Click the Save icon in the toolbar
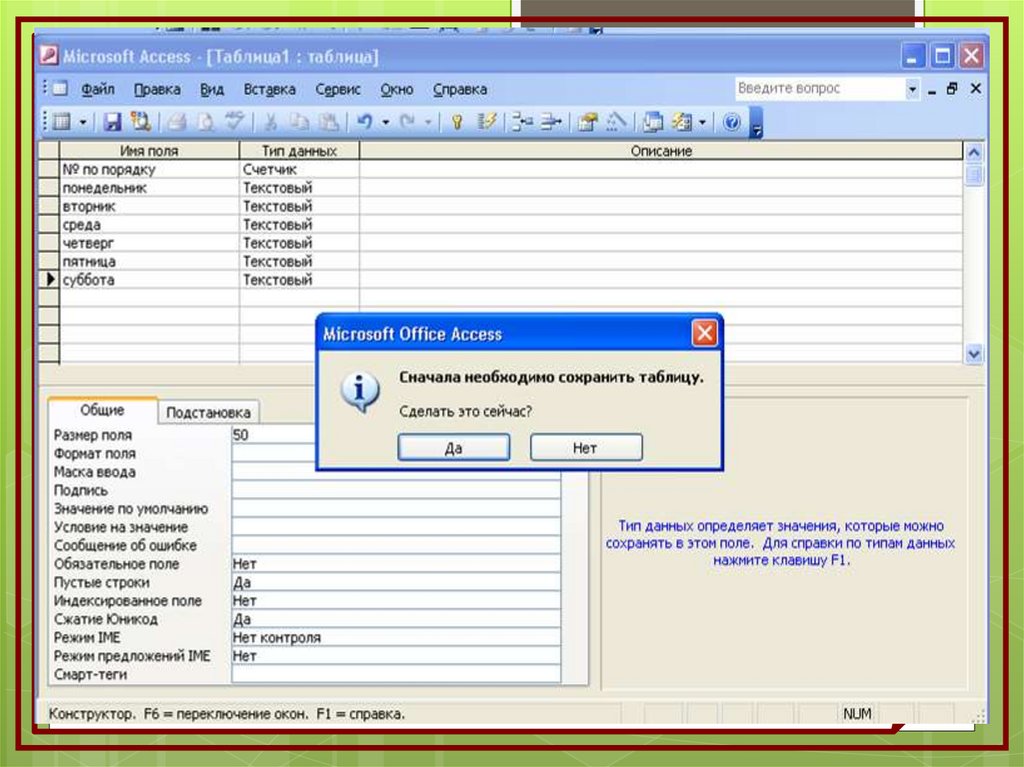1024x767 pixels. tap(113, 122)
